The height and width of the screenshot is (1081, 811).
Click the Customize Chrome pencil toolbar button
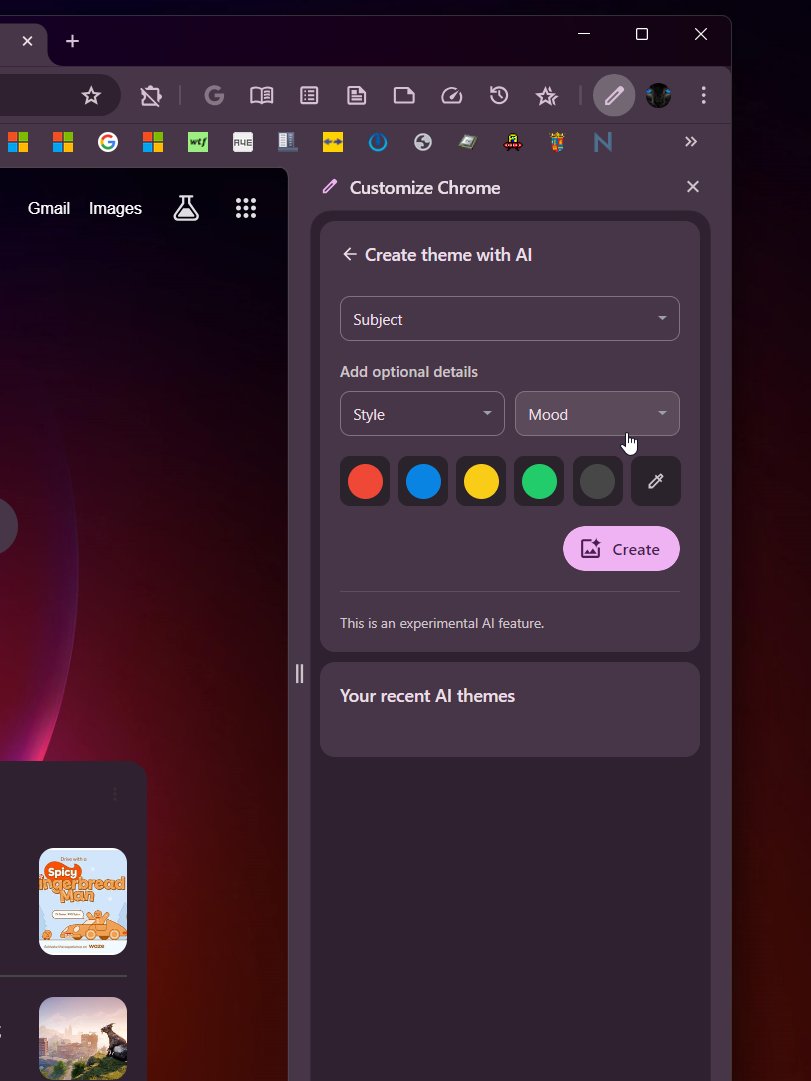613,96
